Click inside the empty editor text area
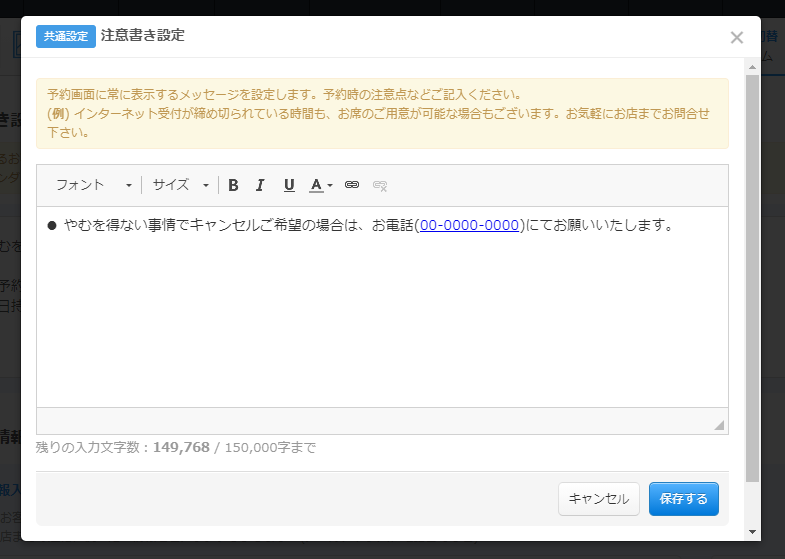Screen dimensions: 785x559 (380, 320)
